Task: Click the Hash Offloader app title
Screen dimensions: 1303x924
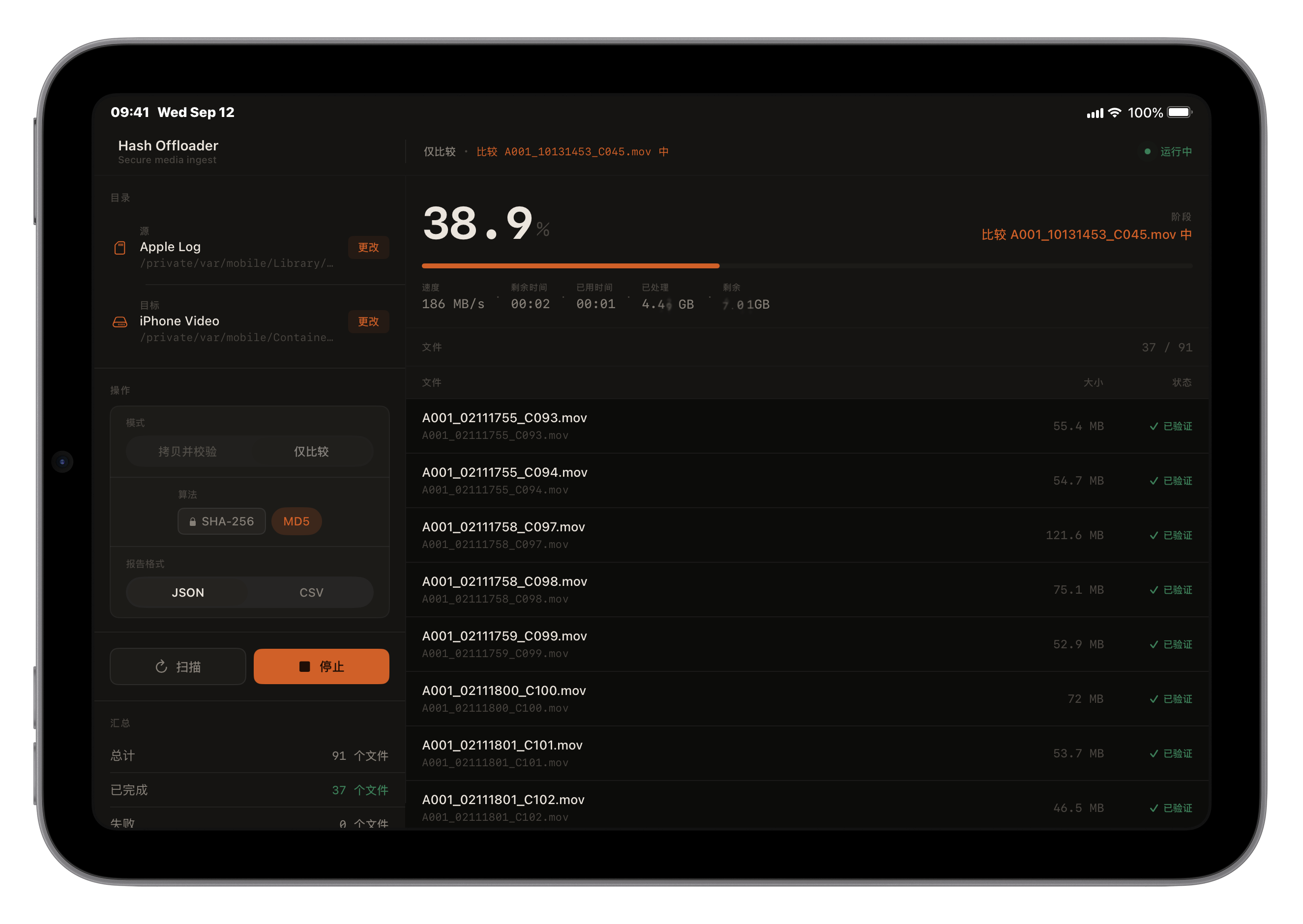Action: (168, 145)
